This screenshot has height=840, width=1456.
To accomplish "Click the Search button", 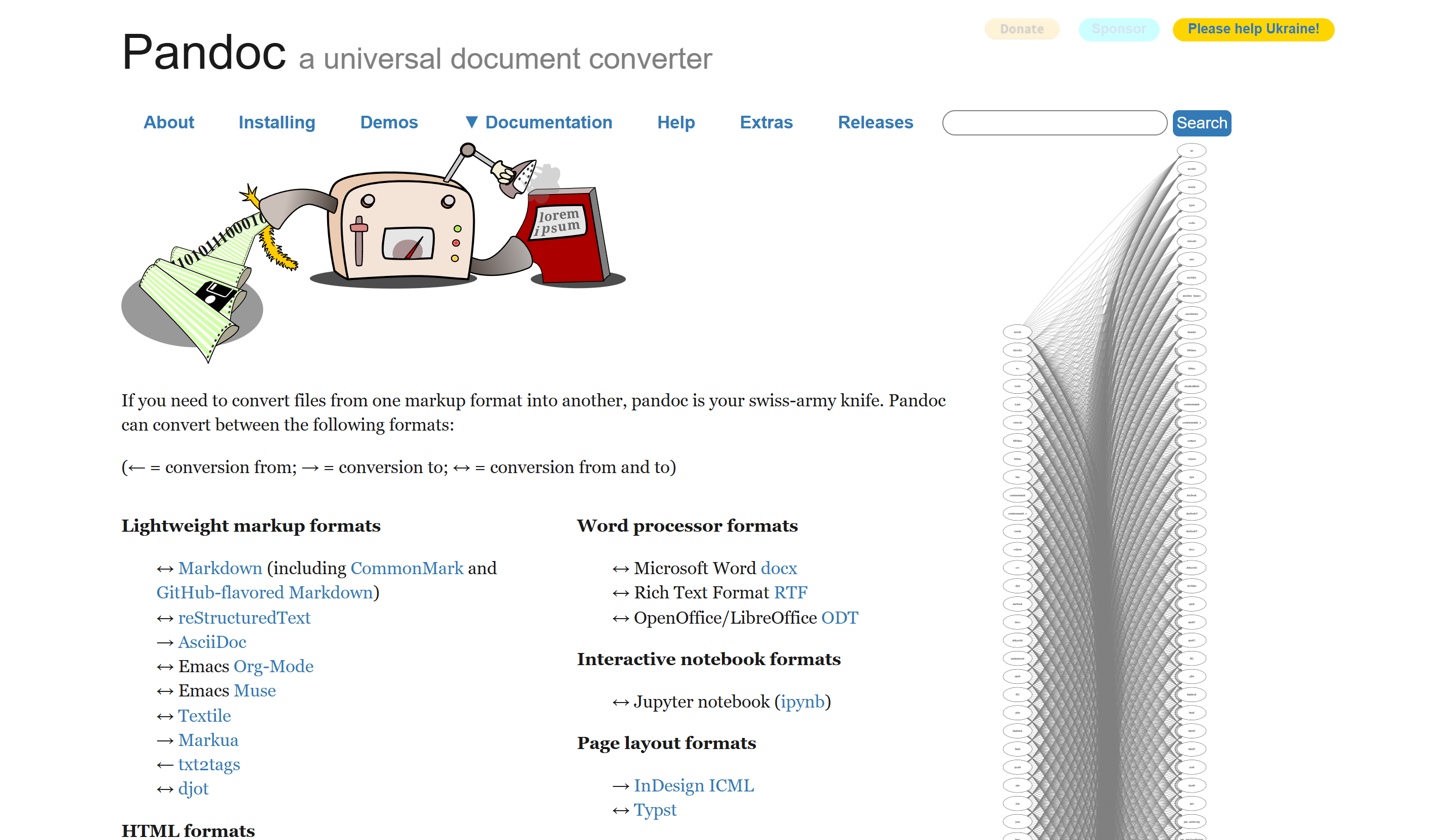I will coord(1202,123).
